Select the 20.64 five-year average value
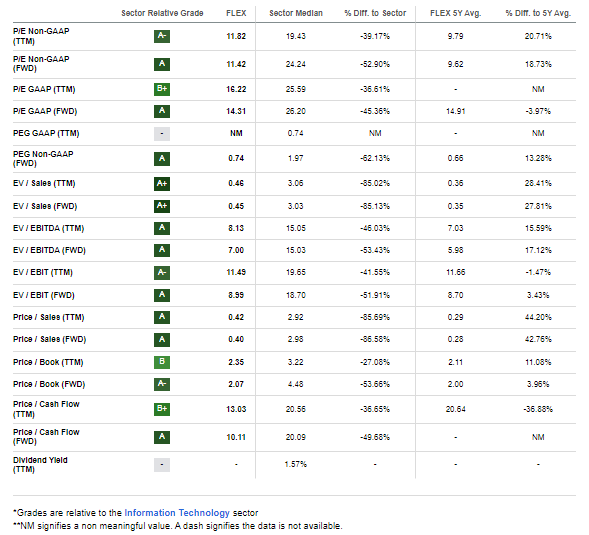The height and width of the screenshot is (535, 589). point(456,409)
